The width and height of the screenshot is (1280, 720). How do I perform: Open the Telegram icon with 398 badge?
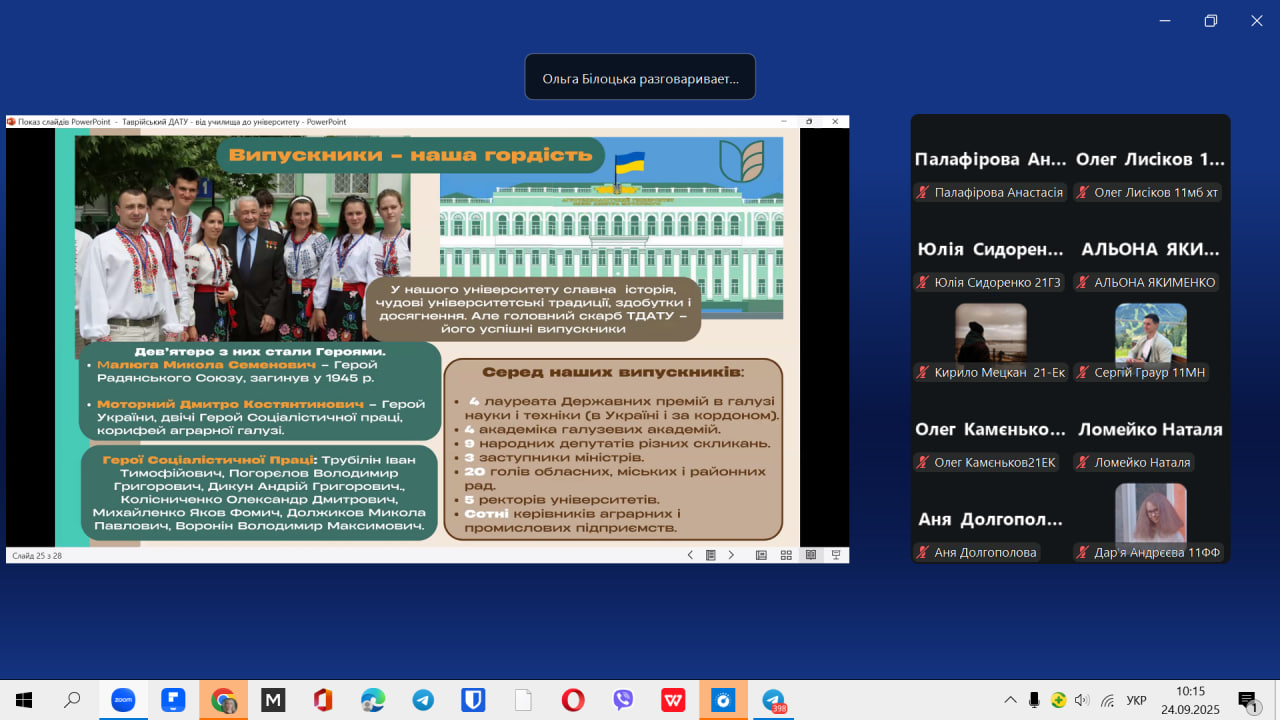773,700
